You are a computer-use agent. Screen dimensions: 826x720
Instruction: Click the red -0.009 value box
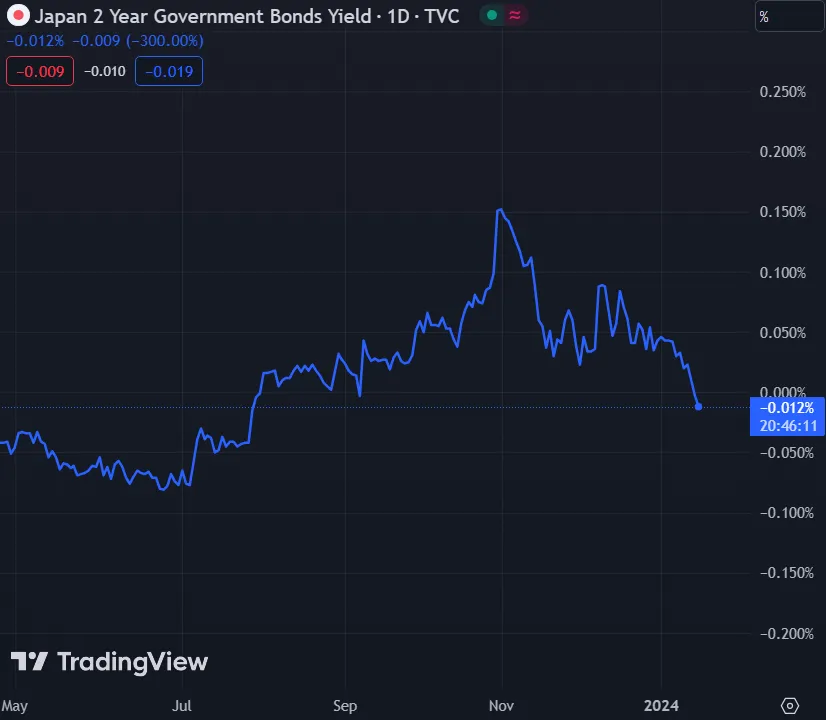click(x=39, y=71)
